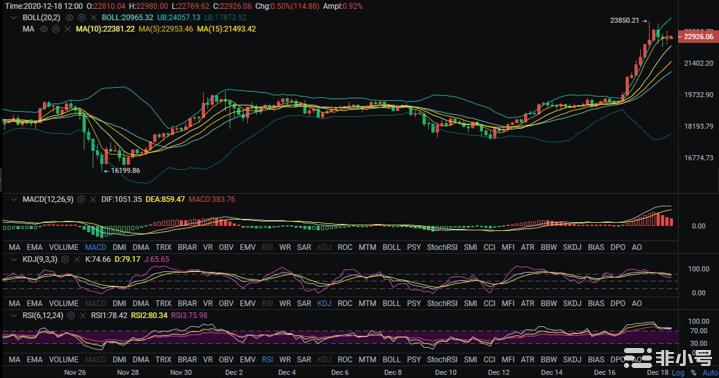Open RSI(6,12,24) settings gear

(x=71, y=316)
